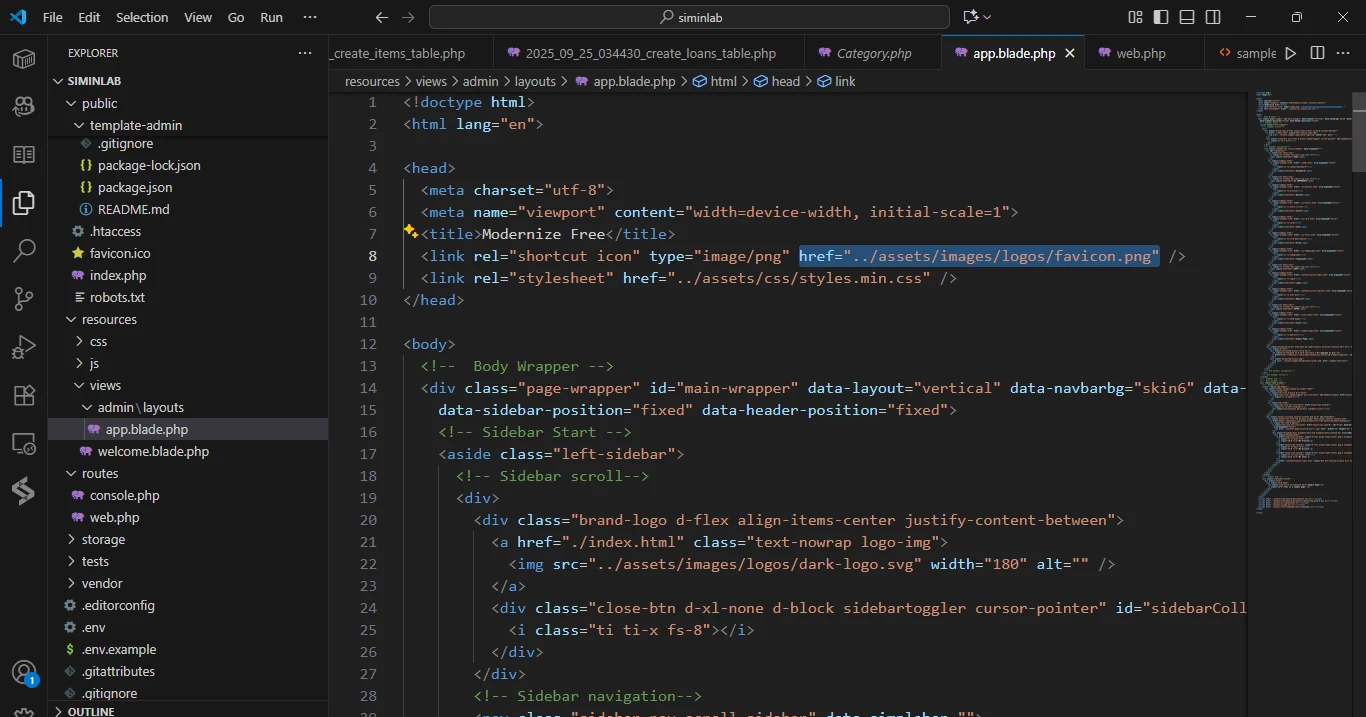Click the command center search box siminlab
Screen dimensions: 1366x717
689,17
